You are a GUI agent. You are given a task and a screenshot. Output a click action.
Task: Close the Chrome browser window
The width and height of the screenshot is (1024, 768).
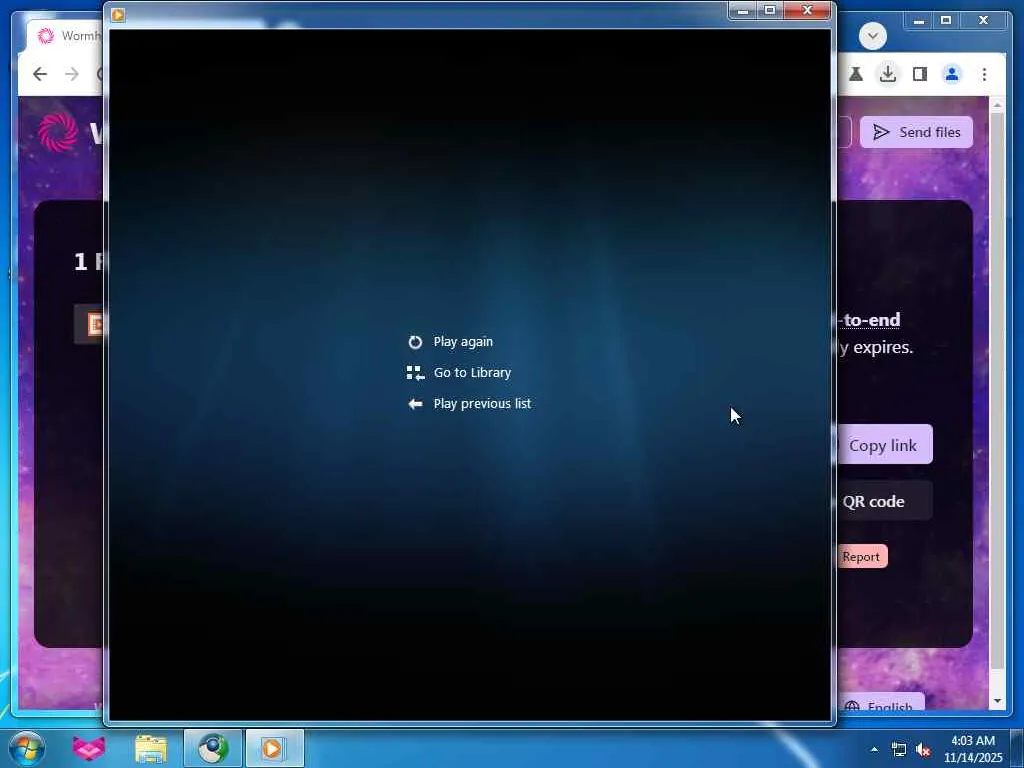(984, 21)
